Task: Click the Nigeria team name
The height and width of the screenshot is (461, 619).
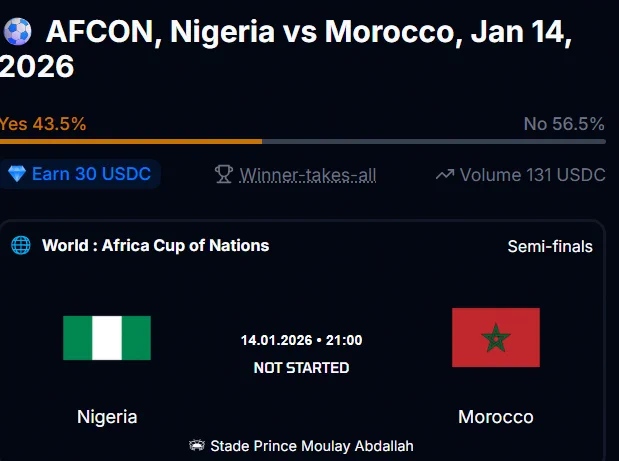Action: tap(107, 417)
